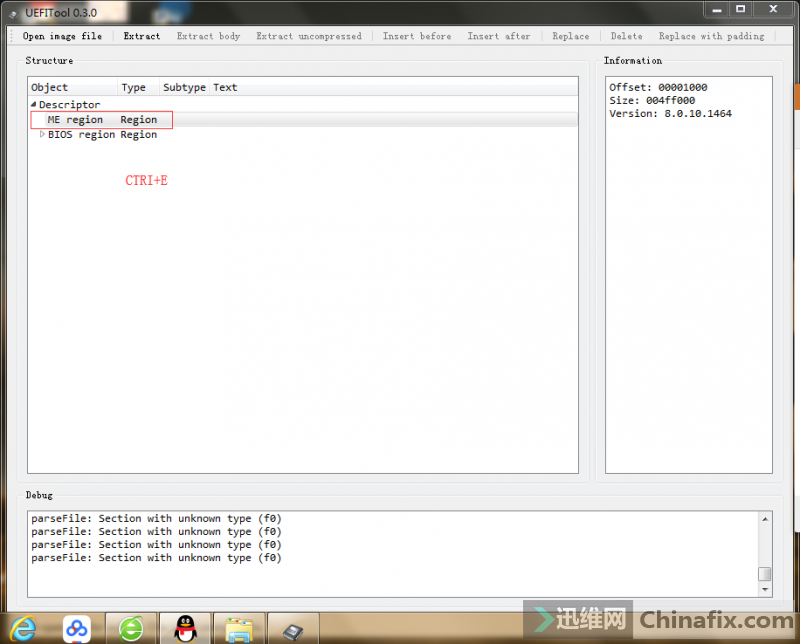Screen dimensions: 800x644
Task: Click the Subtype column header
Action: [184, 87]
